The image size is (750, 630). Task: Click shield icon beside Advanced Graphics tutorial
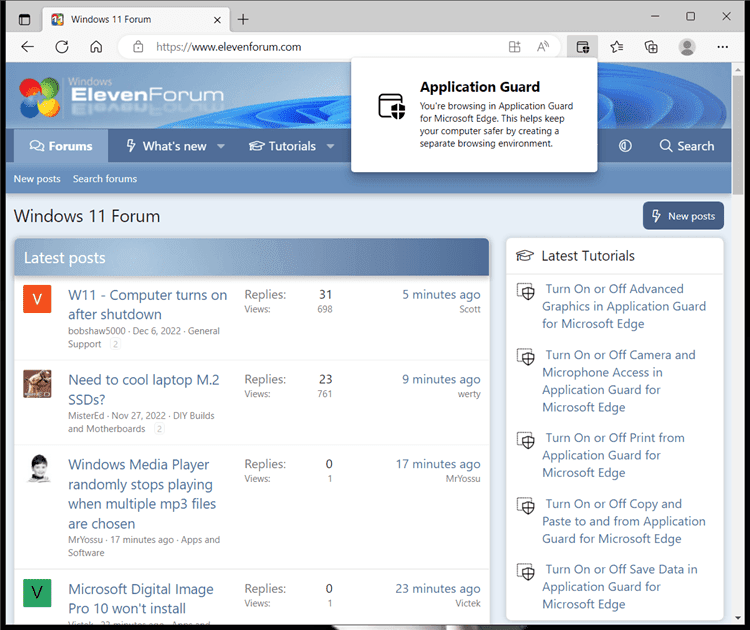click(x=526, y=291)
